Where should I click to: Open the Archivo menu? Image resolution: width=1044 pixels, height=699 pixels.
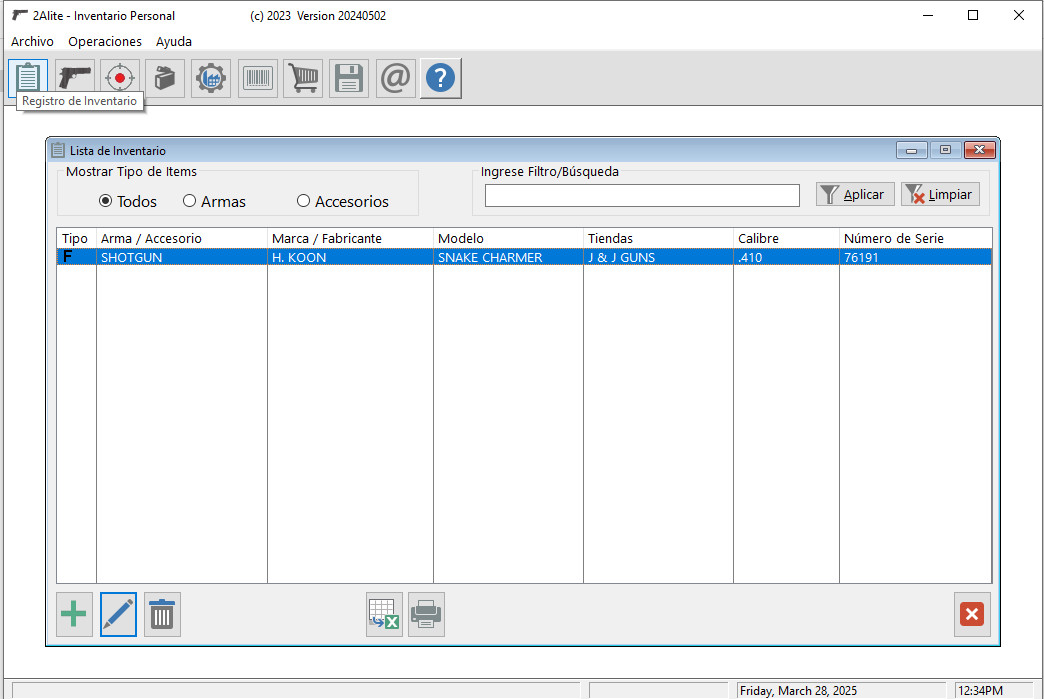point(32,41)
